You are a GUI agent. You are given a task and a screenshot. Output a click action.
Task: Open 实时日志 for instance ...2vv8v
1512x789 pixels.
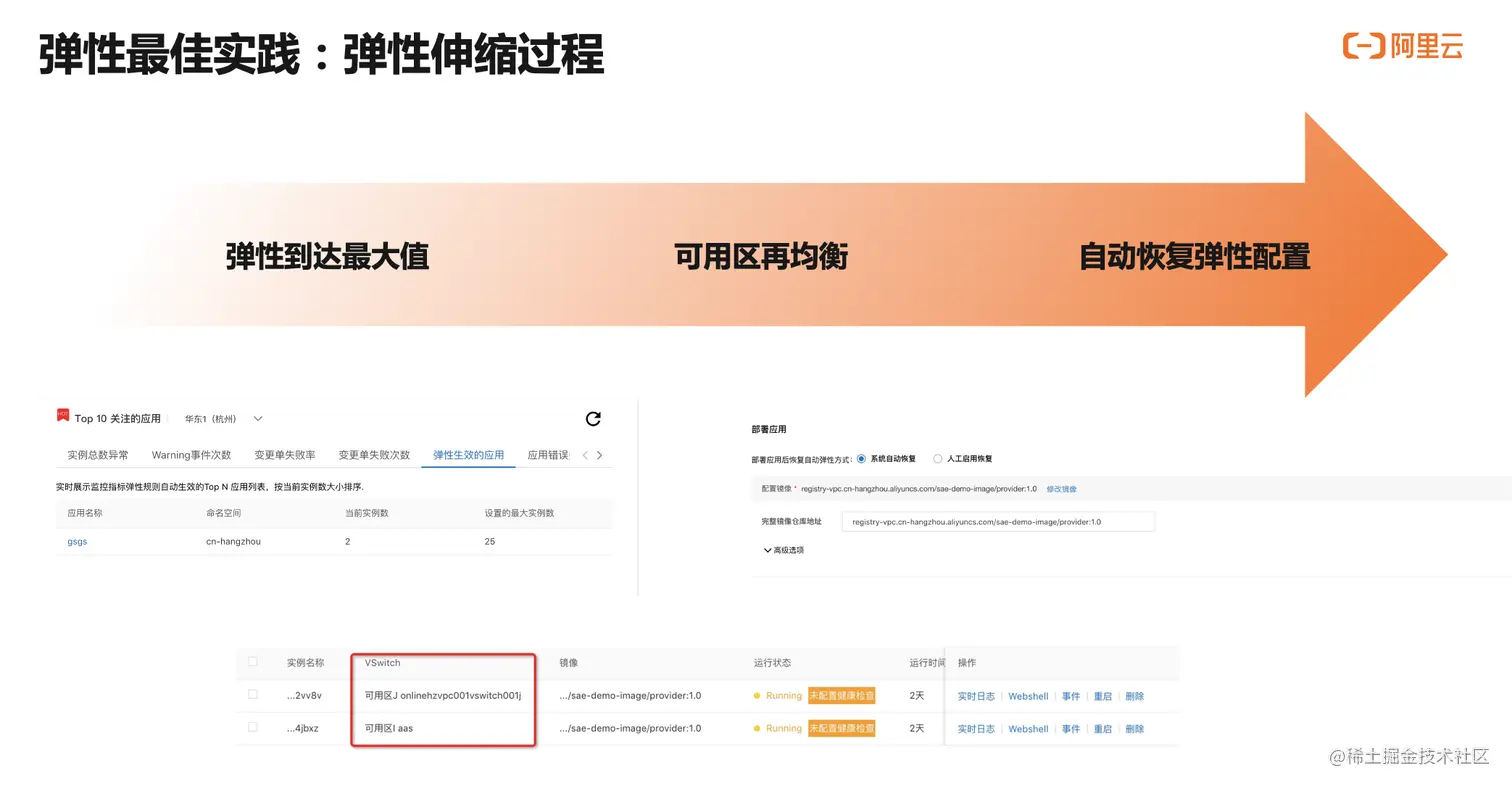pyautogui.click(x=976, y=696)
